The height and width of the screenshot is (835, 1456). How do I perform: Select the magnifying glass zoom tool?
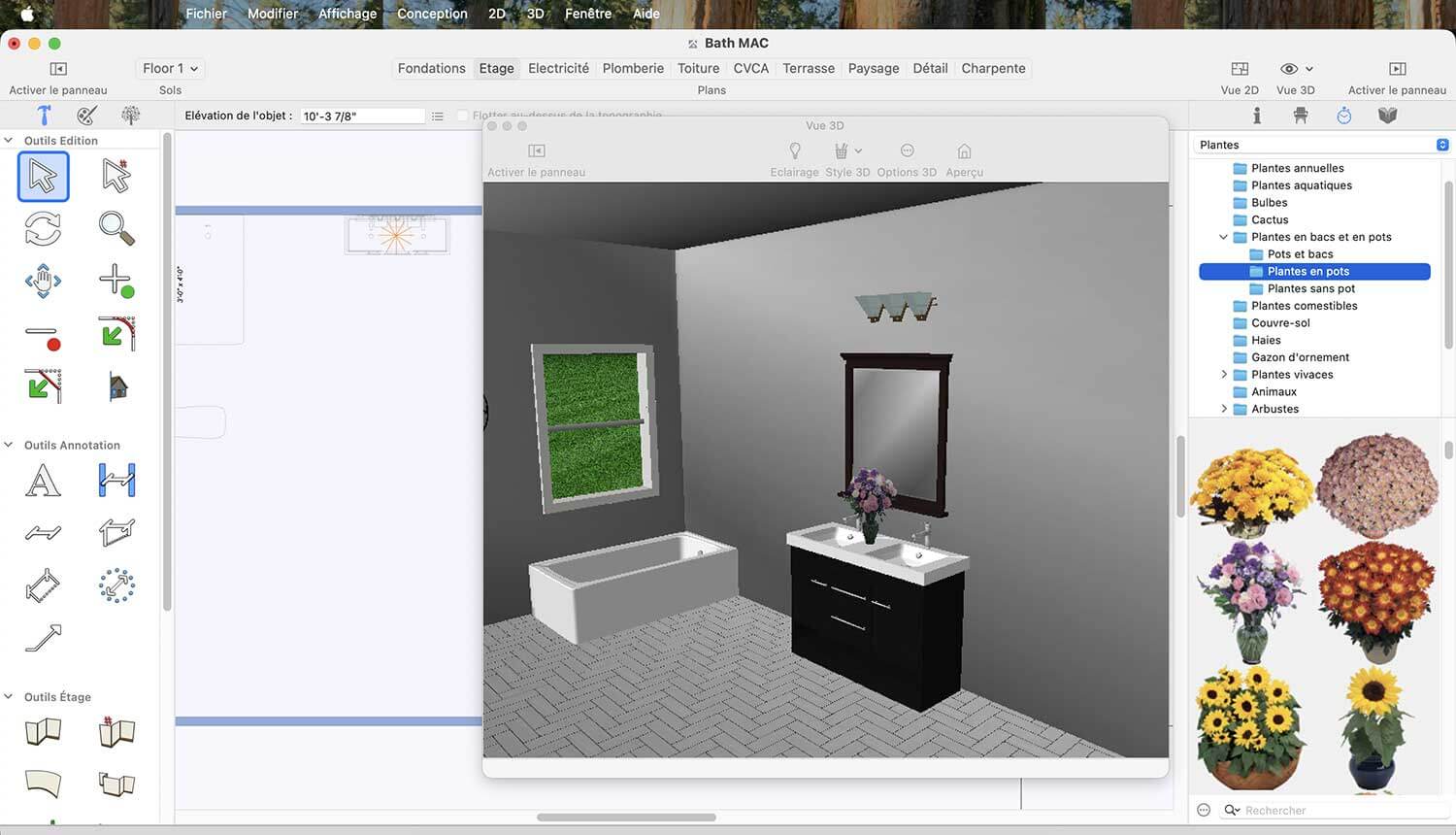[116, 228]
